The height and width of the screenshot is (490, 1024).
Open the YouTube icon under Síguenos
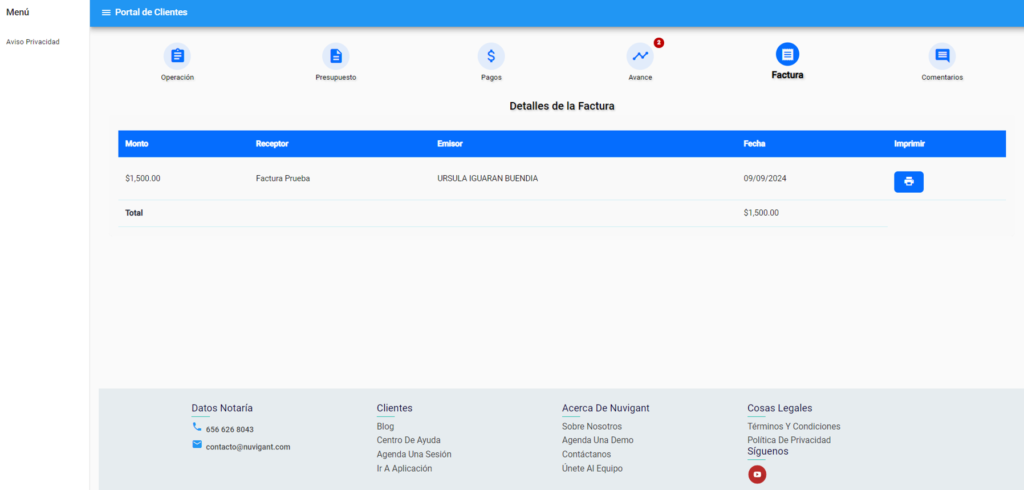[x=757, y=474]
